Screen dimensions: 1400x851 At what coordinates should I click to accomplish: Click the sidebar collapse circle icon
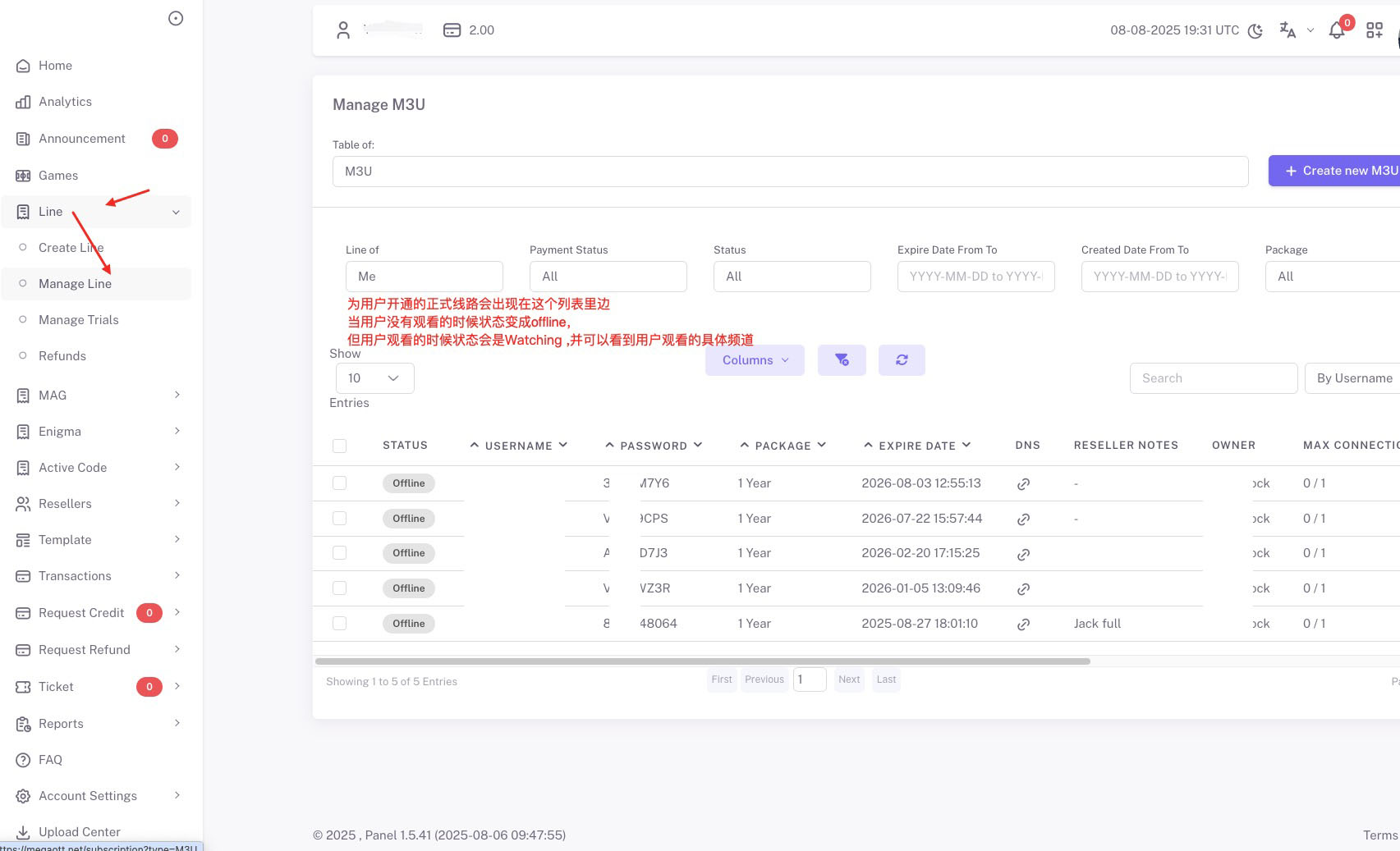coord(176,18)
